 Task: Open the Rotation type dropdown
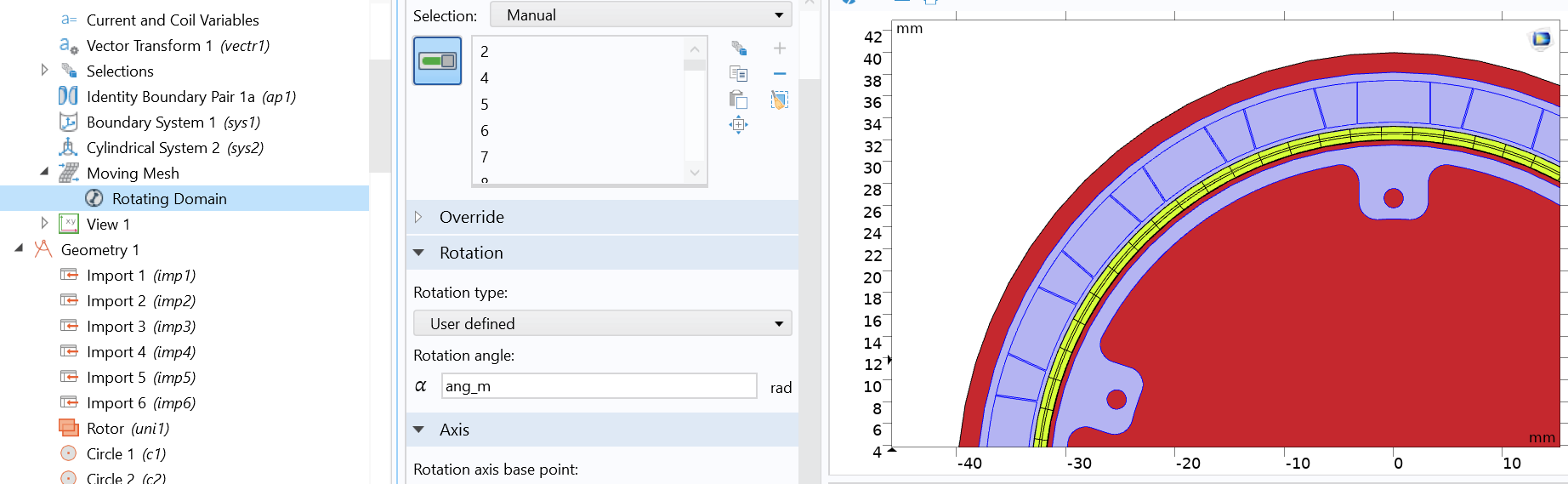602,324
